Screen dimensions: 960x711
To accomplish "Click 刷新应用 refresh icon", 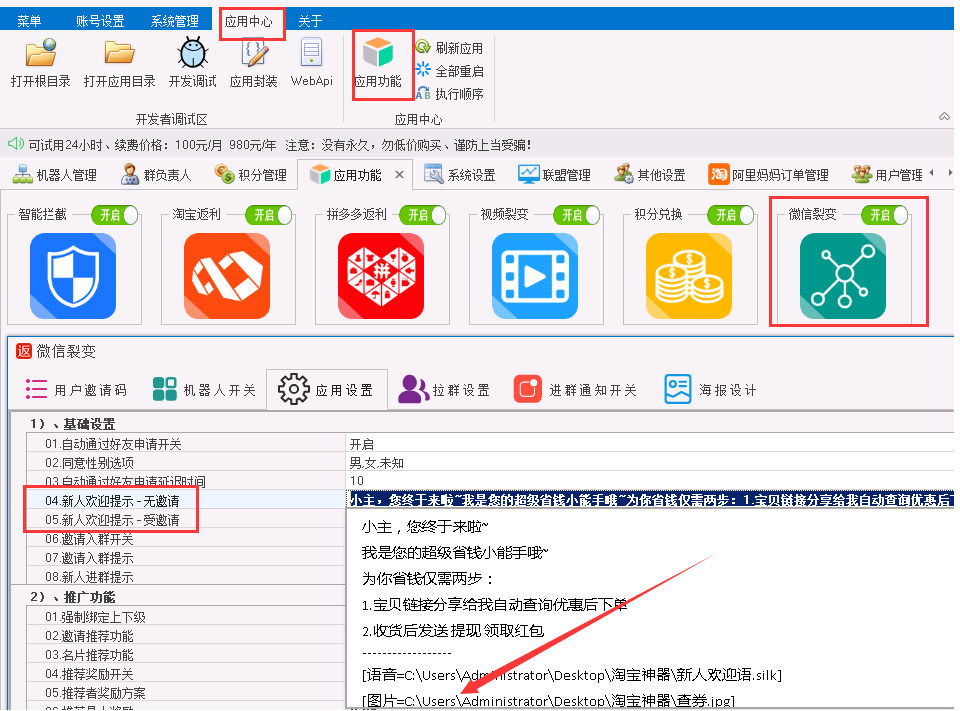I will coord(423,47).
